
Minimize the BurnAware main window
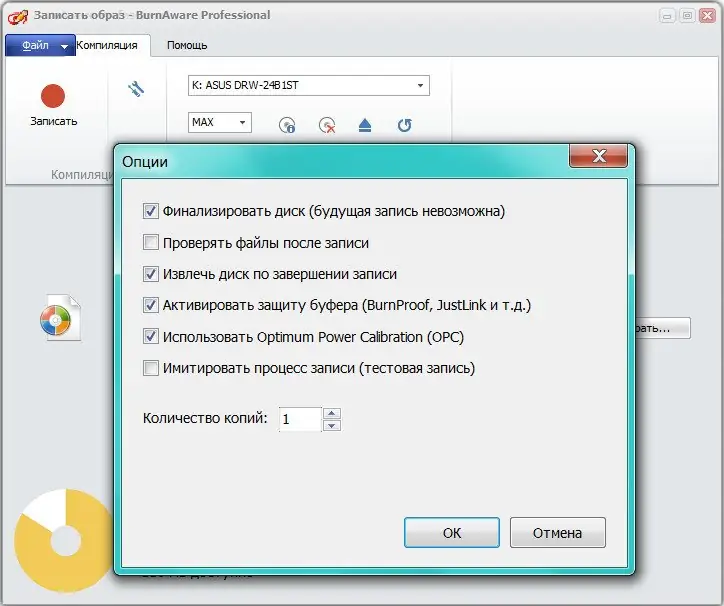click(x=667, y=16)
